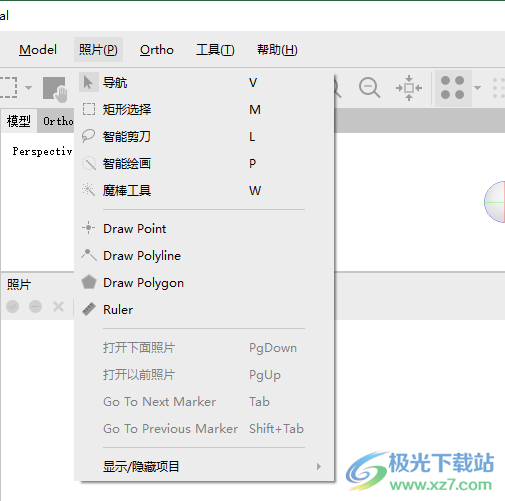Select 魔棒工具 magic wand
Screen dimensions: 505x501
(204, 190)
